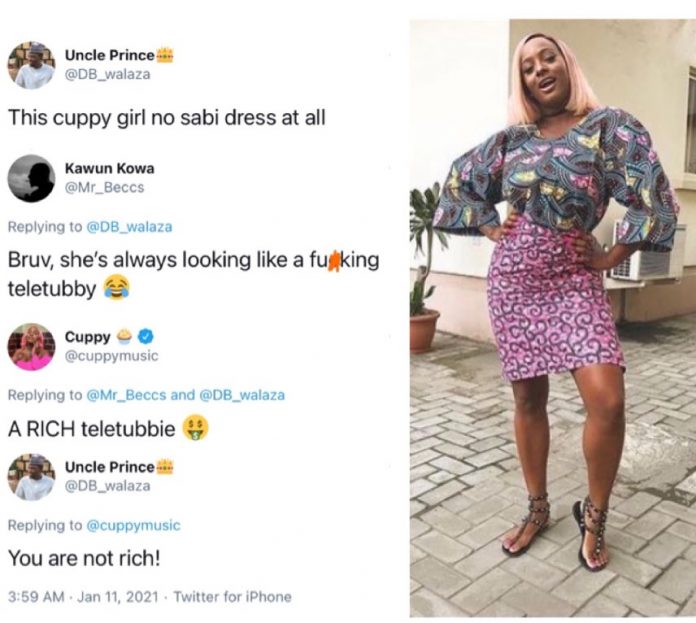Click the money-face emoji after "A RICH teletubbie"
This screenshot has width=696, height=623.
pyautogui.click(x=196, y=429)
